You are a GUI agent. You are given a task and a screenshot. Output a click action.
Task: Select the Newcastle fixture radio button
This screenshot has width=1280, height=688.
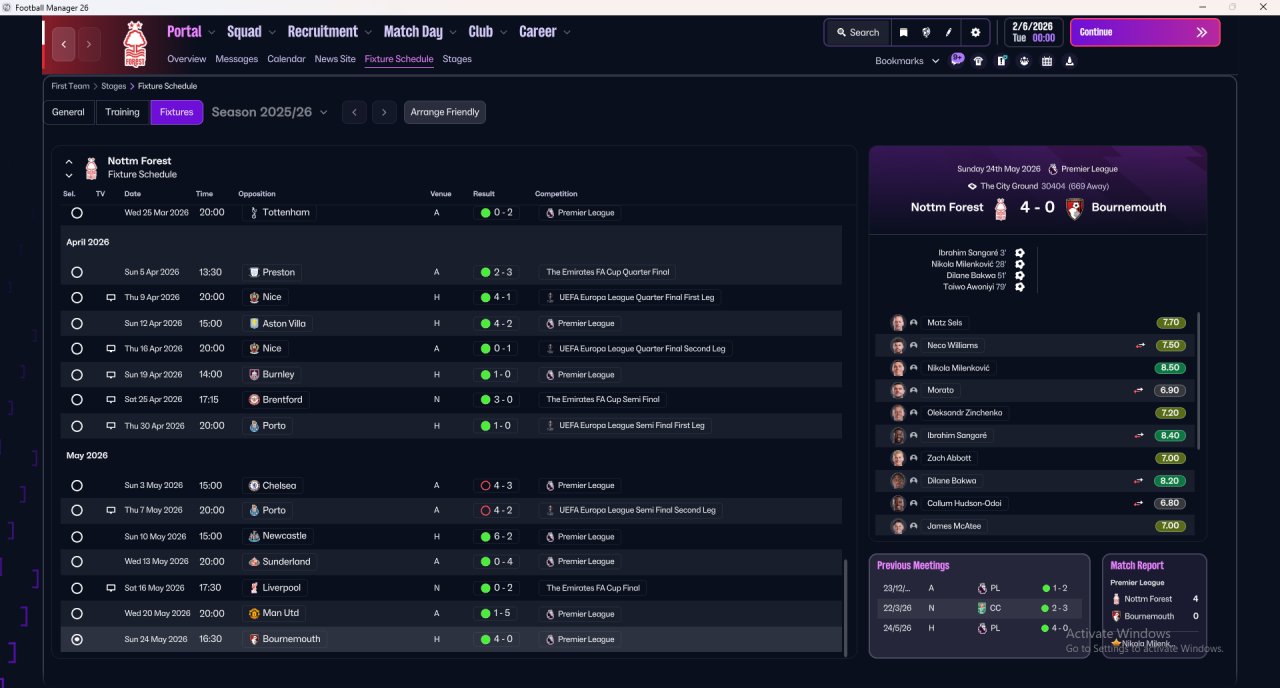click(77, 537)
